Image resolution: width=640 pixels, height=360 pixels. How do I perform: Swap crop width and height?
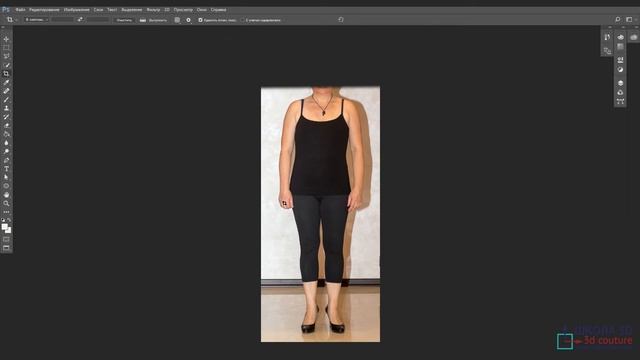pos(80,20)
